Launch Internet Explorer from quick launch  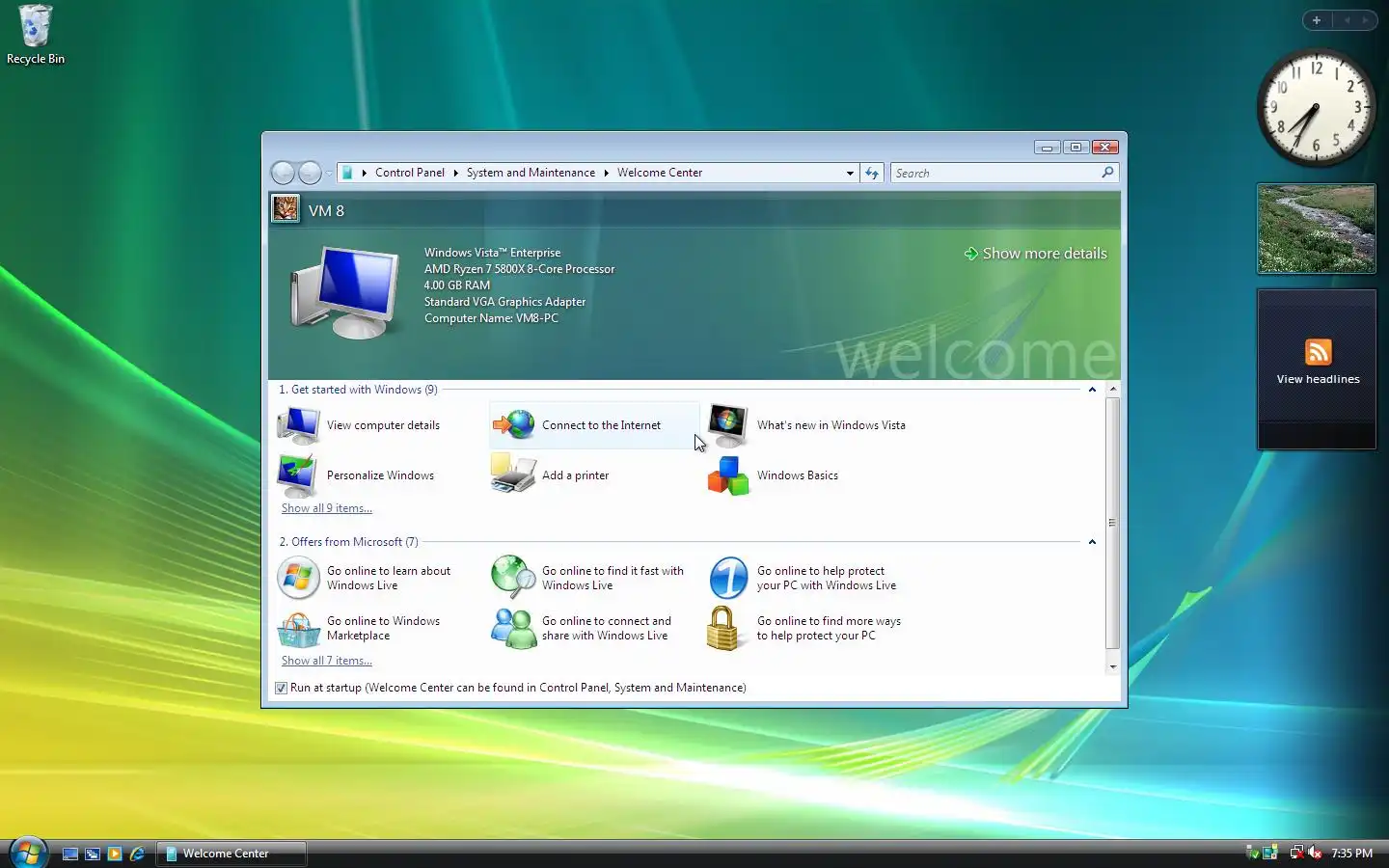point(137,854)
